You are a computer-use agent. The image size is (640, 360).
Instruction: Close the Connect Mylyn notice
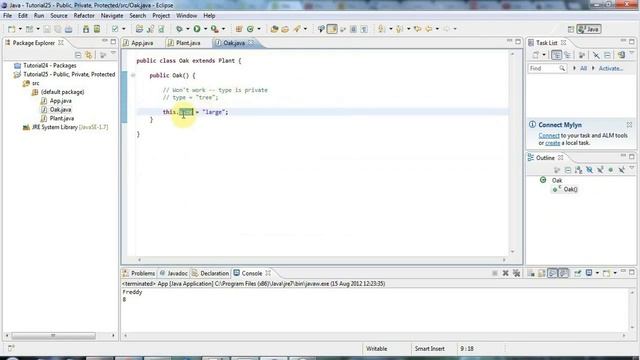click(629, 124)
